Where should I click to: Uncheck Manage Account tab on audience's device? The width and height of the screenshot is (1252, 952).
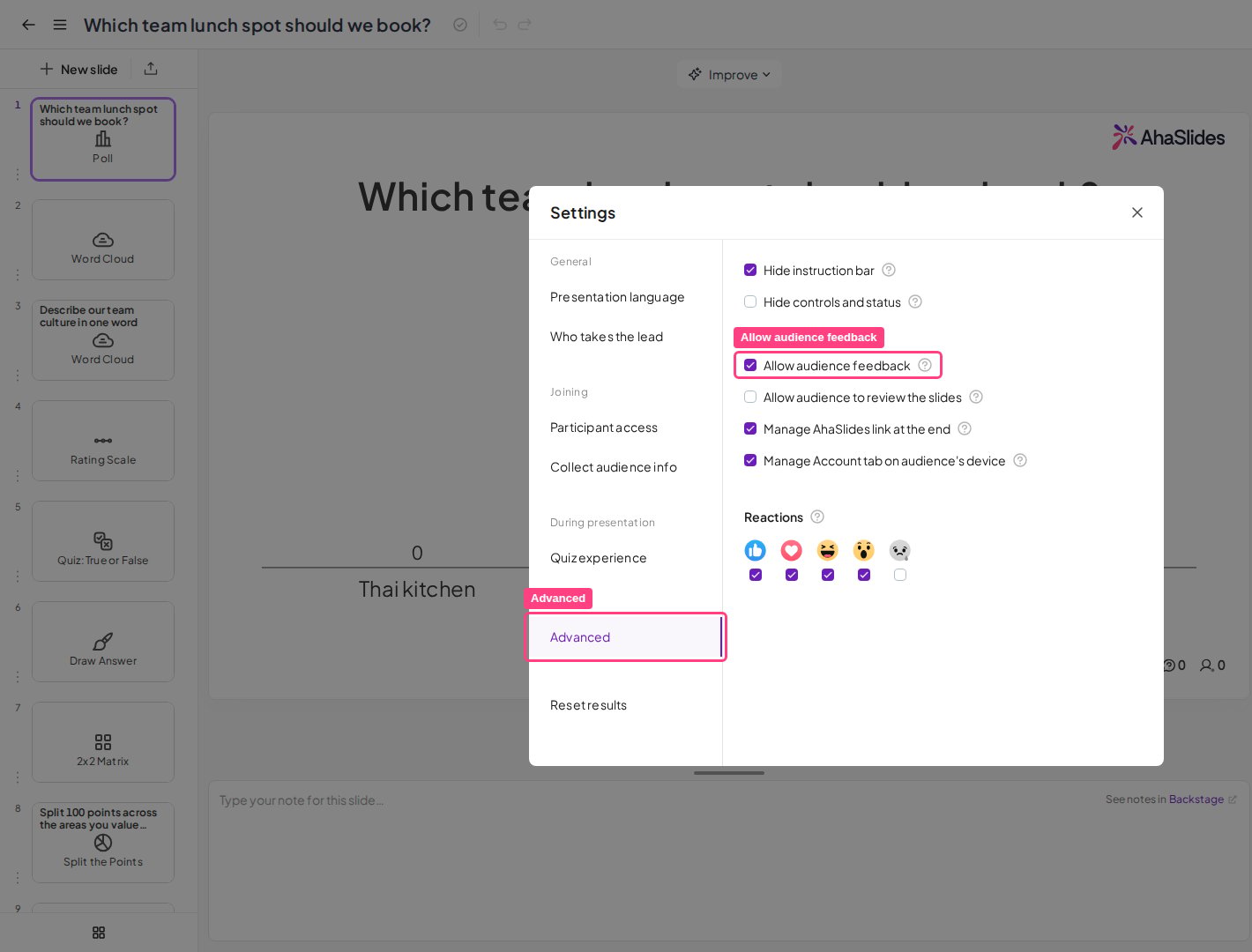(x=750, y=460)
